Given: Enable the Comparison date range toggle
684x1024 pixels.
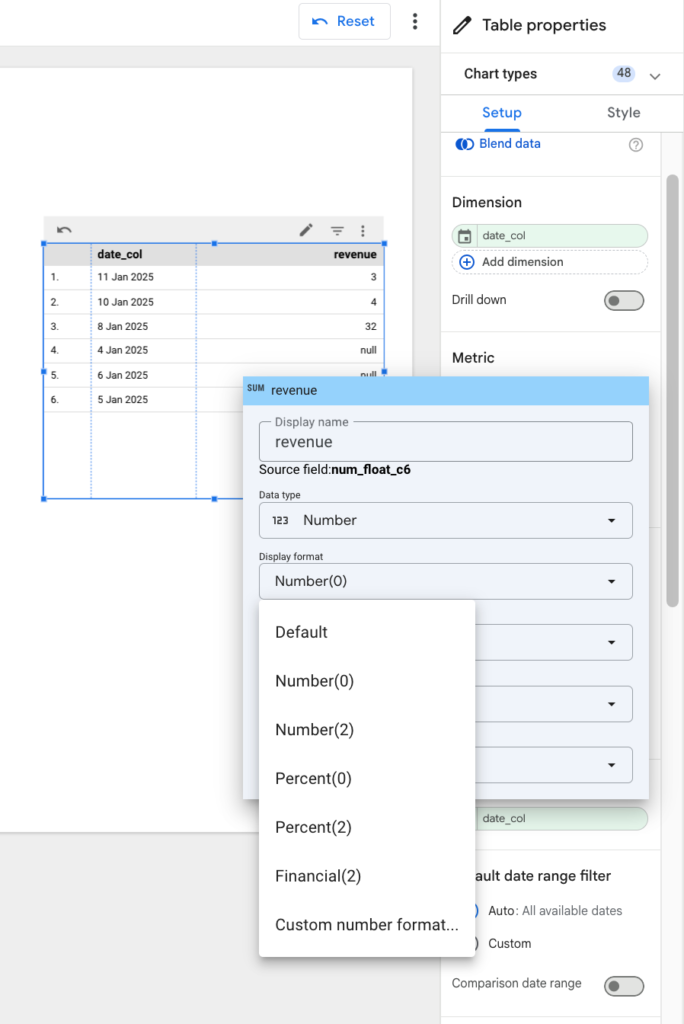Looking at the screenshot, I should [624, 986].
